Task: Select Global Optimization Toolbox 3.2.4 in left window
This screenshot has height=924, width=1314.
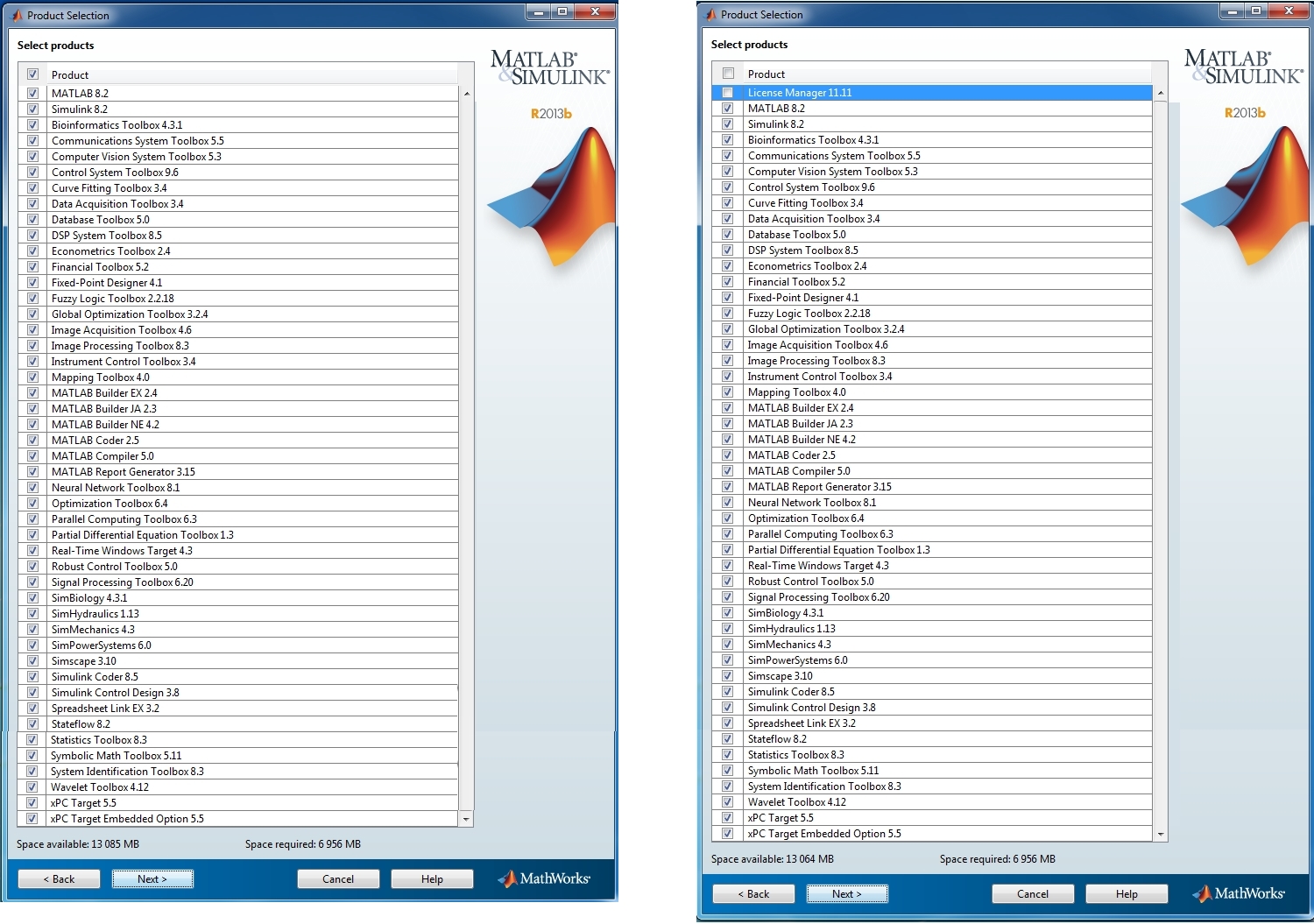Action: pos(238,314)
